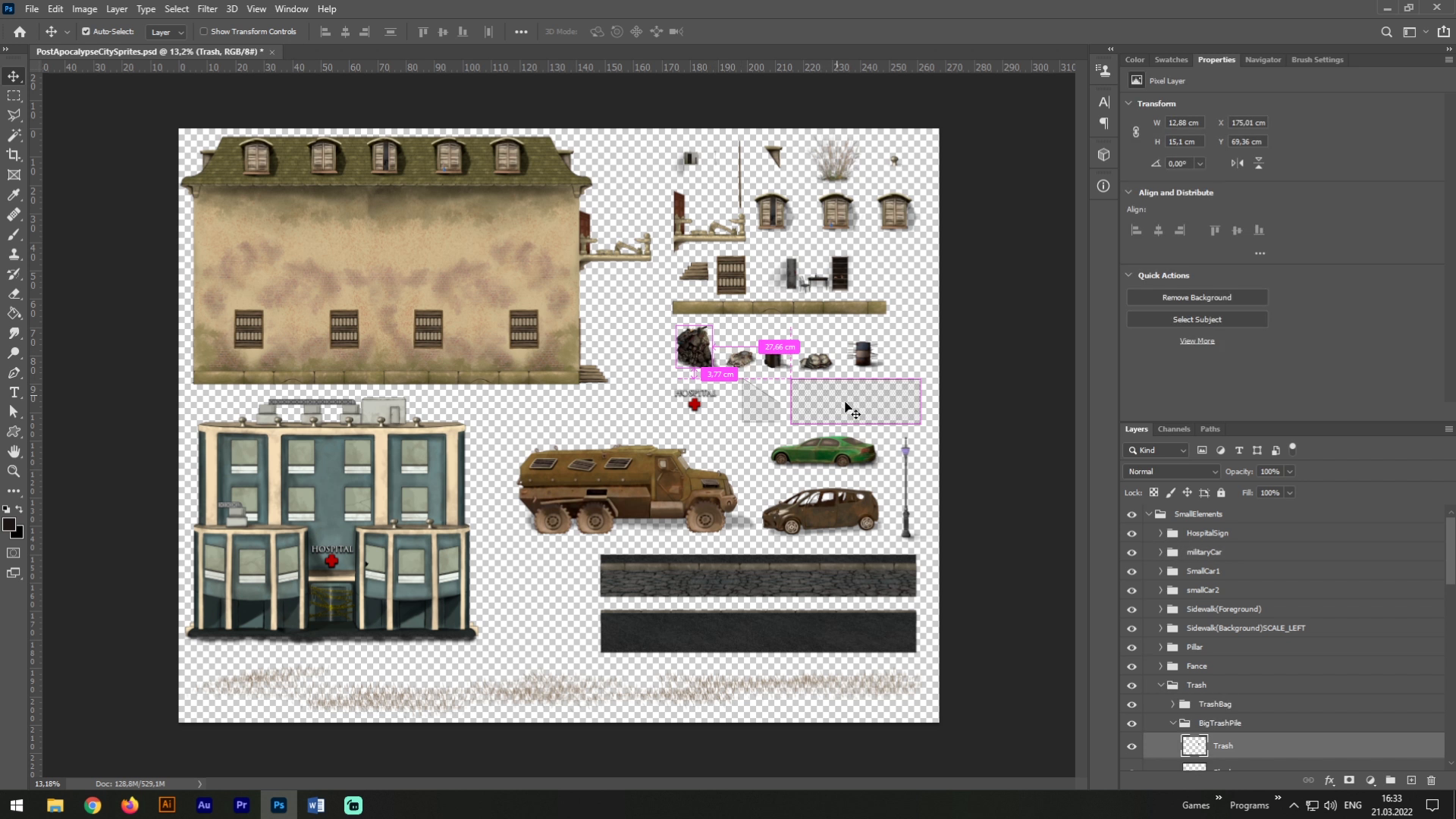Click the Select Subject button
Image resolution: width=1456 pixels, height=819 pixels.
click(1197, 319)
